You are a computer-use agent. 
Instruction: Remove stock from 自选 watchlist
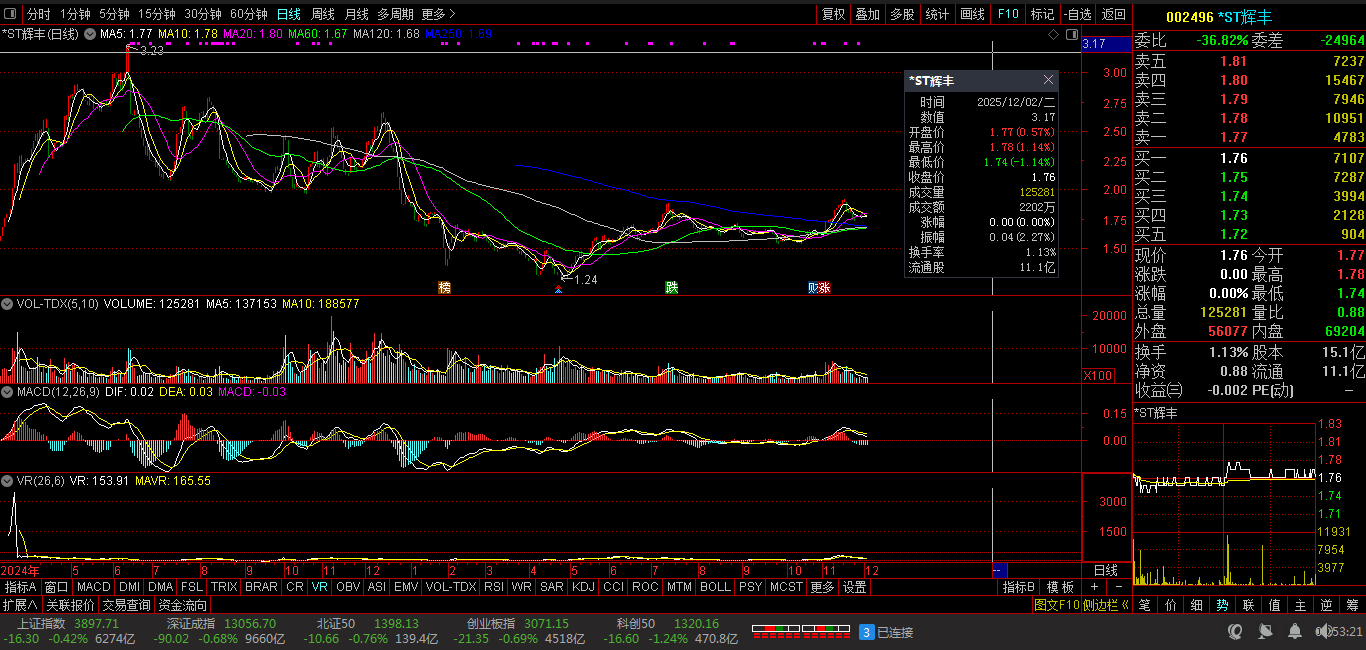(1077, 14)
